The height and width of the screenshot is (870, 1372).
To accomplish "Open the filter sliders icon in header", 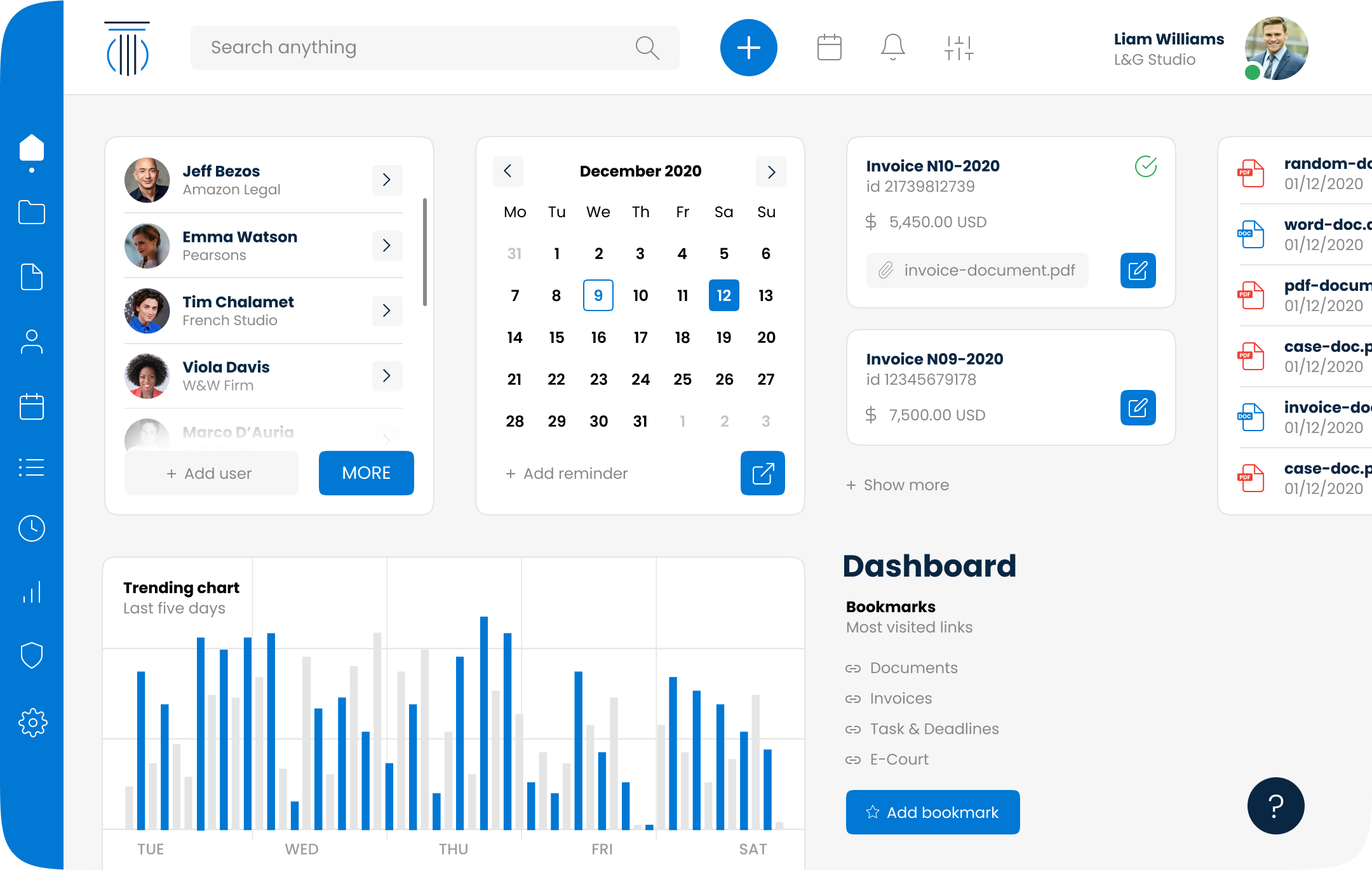I will click(x=958, y=48).
